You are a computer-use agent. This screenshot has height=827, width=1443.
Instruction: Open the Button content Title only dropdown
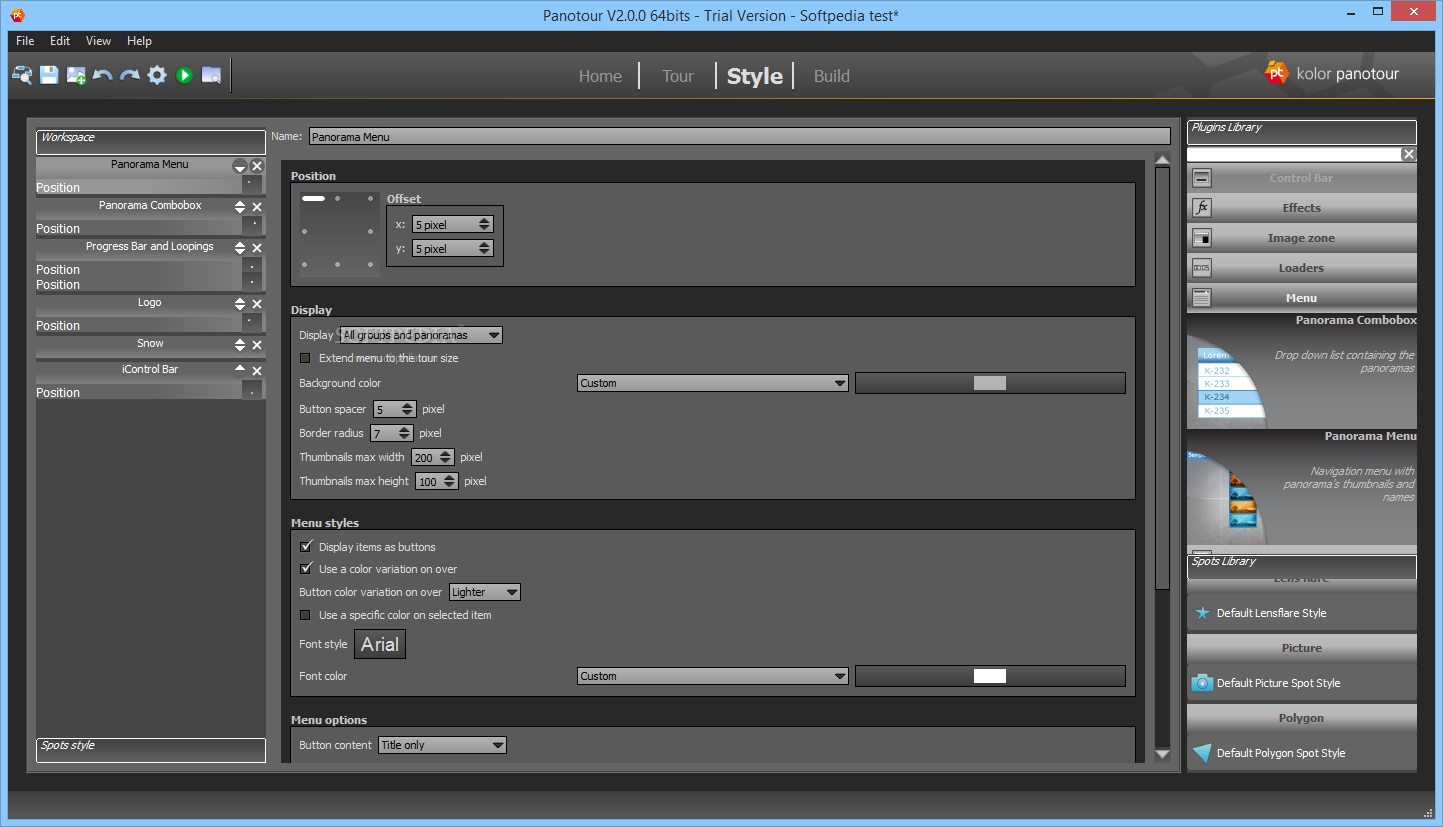click(x=442, y=745)
